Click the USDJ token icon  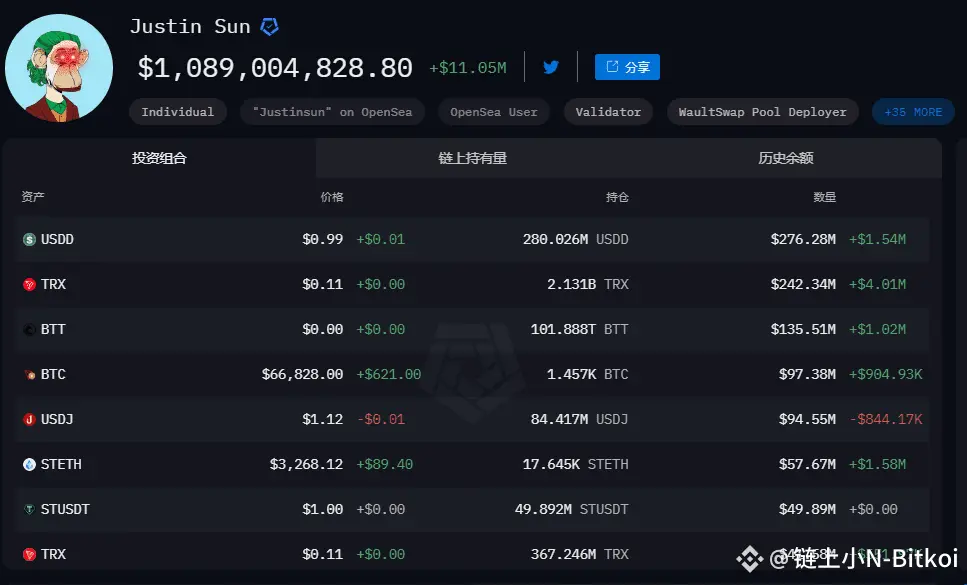(29, 419)
